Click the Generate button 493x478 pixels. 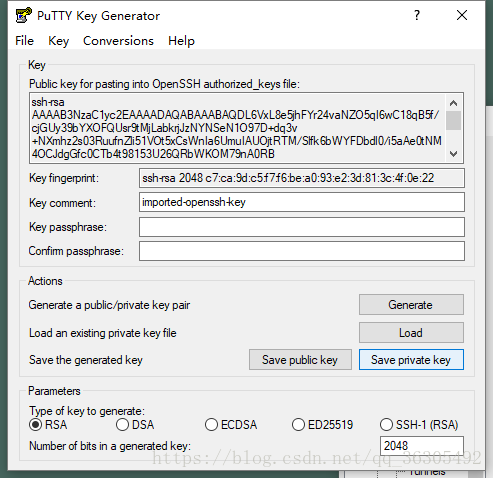coord(411,304)
